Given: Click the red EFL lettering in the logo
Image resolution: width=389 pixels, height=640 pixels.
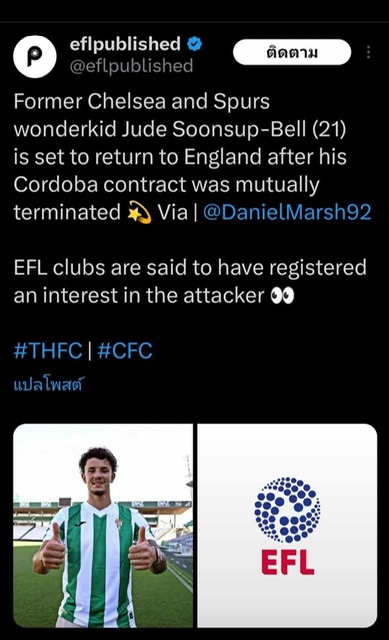Looking at the screenshot, I should click(x=287, y=562).
